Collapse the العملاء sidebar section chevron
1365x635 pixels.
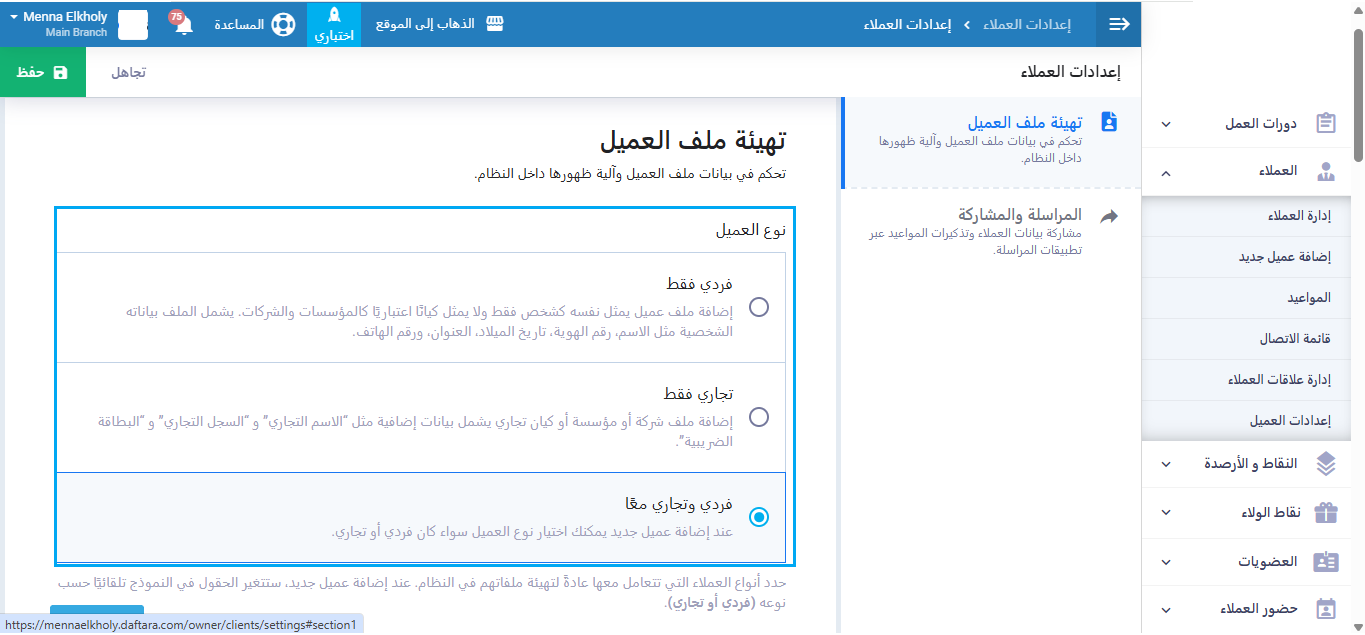[1166, 172]
